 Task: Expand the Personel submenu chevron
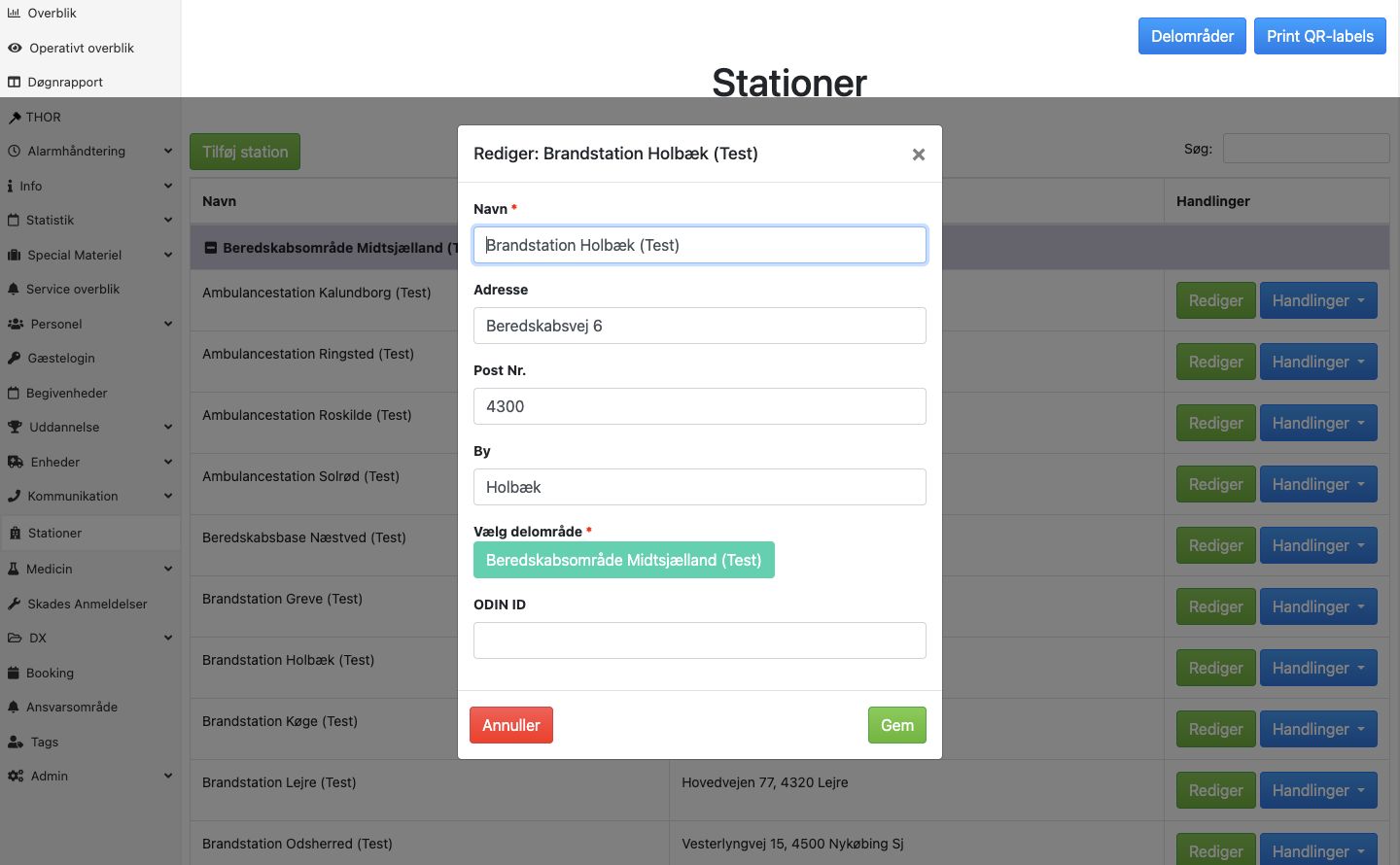(x=168, y=325)
